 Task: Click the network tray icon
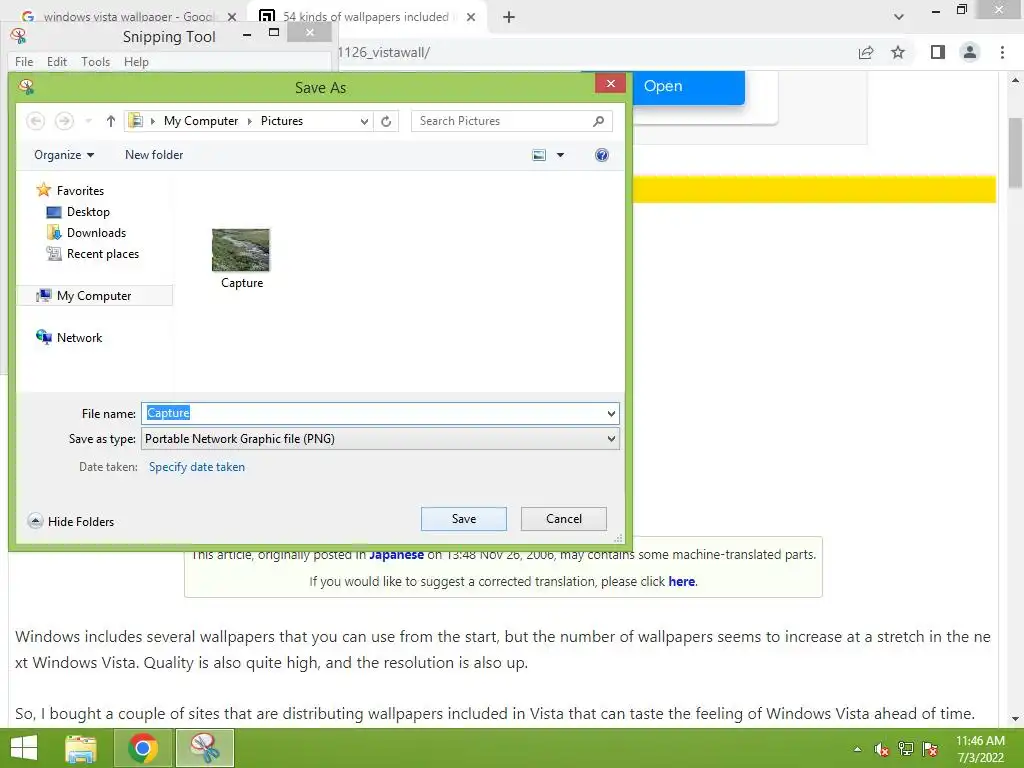pos(906,750)
